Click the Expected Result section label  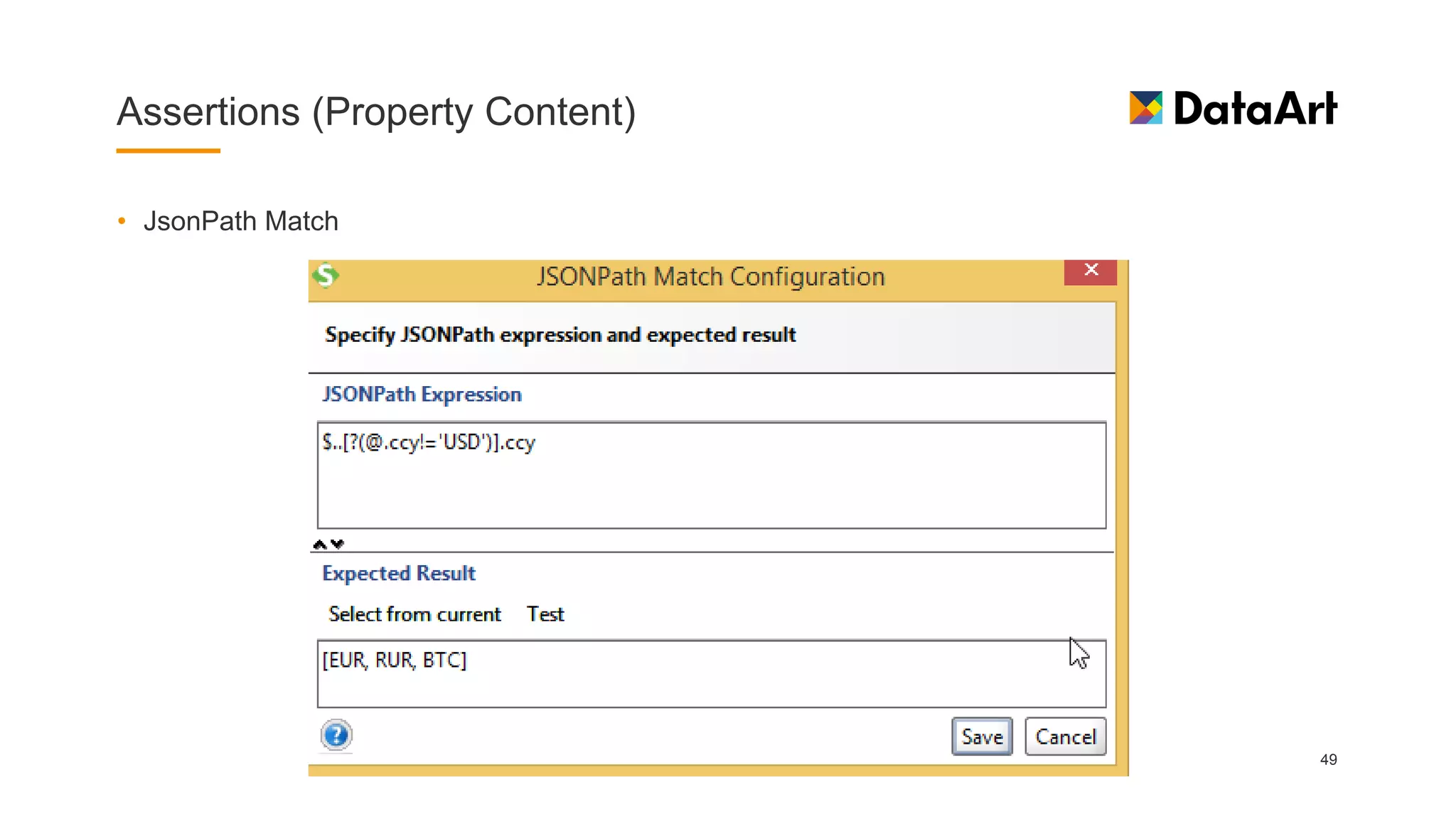point(399,574)
